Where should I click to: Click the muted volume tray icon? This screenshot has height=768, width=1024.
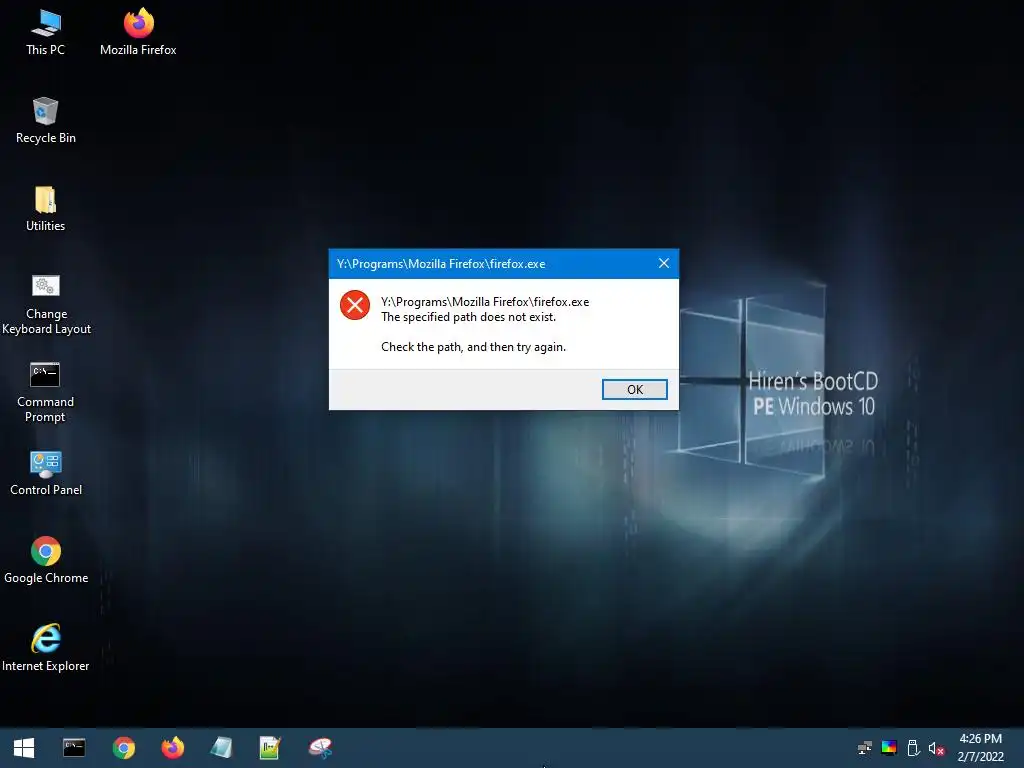[x=936, y=748]
